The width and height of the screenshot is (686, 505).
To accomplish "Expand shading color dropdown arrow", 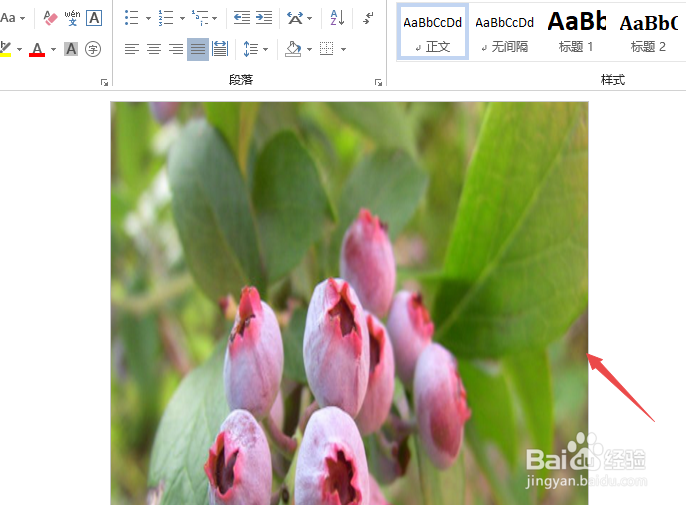I will 309,49.
